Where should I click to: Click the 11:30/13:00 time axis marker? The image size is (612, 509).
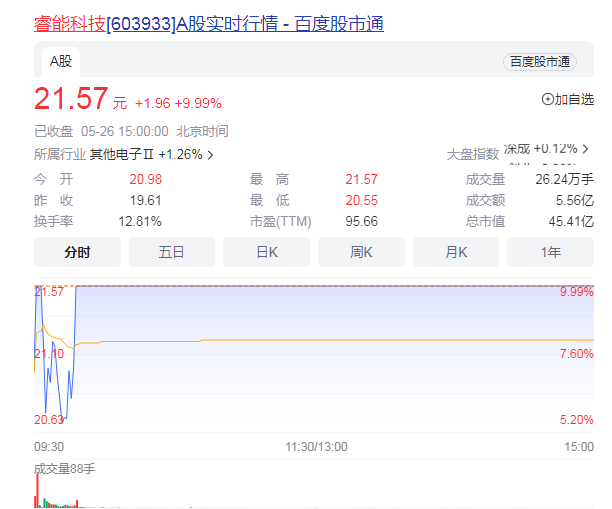click(314, 446)
